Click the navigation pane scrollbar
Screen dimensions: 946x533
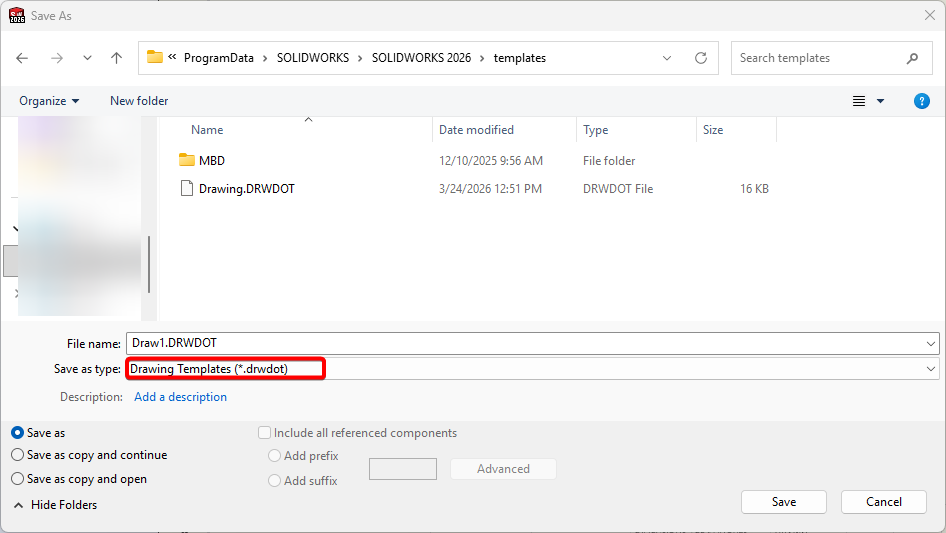point(149,264)
